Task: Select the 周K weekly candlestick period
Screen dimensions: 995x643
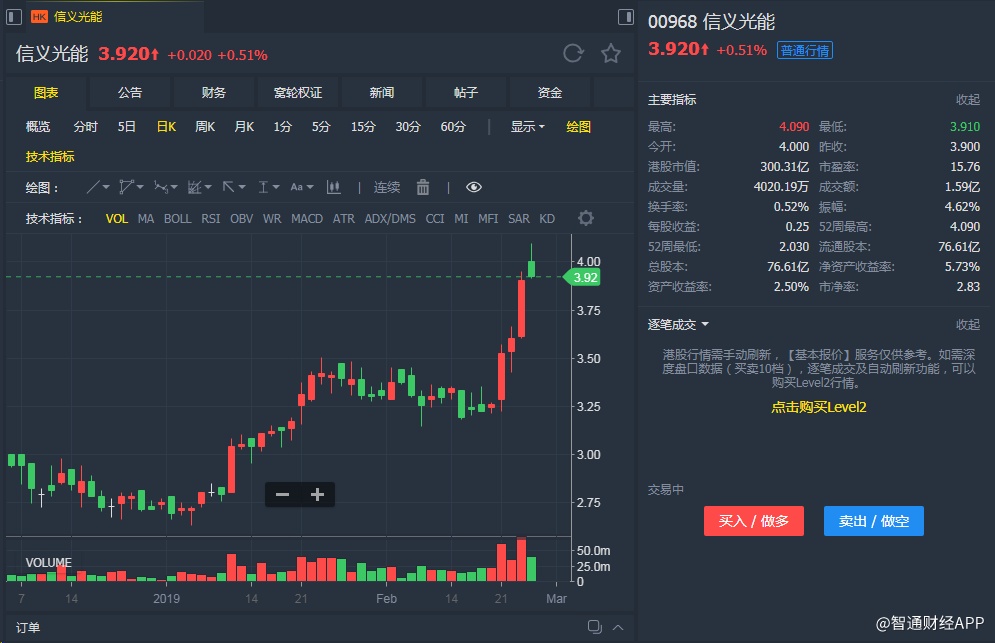Action: pos(205,127)
